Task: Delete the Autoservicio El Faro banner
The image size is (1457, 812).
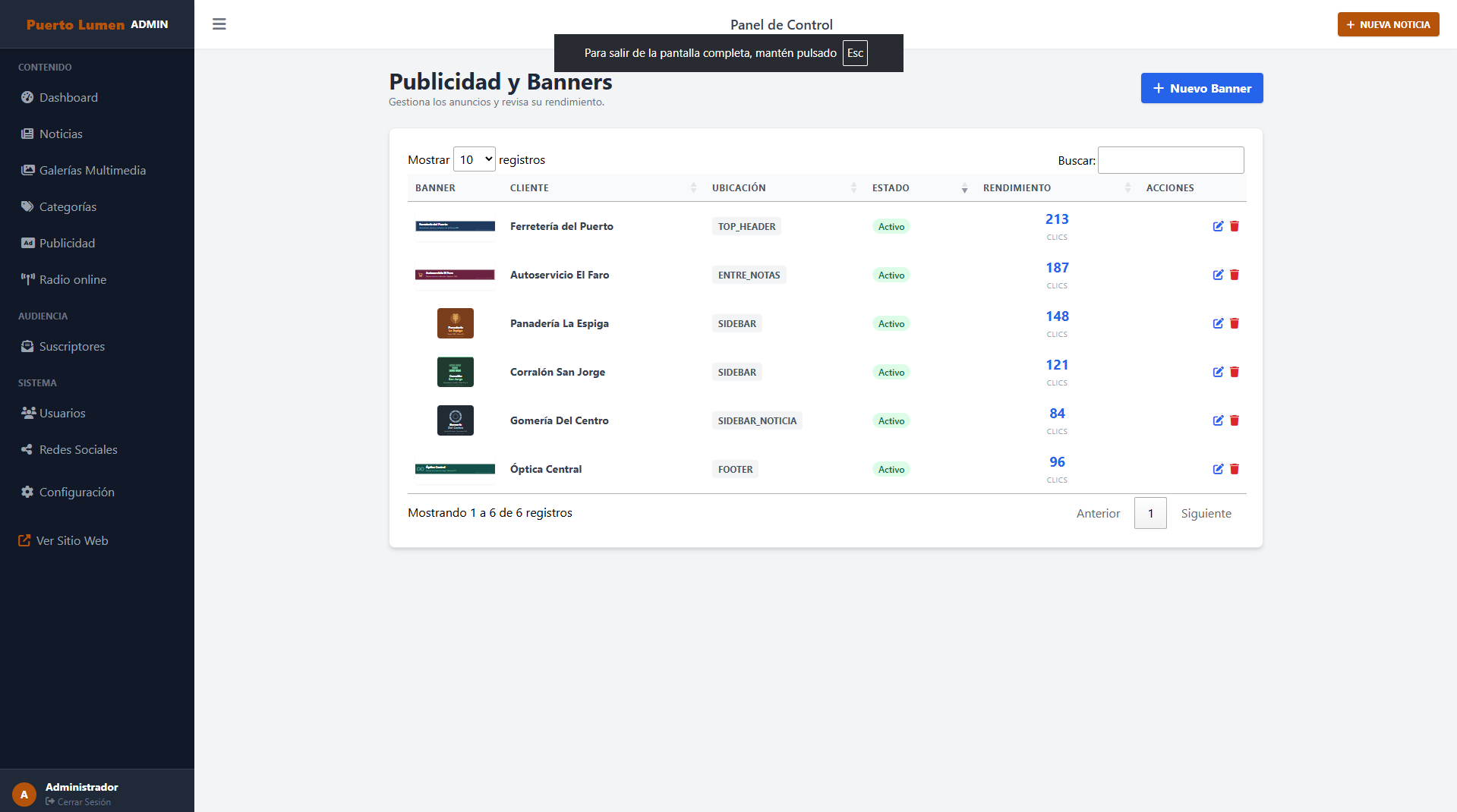Action: pos(1235,275)
